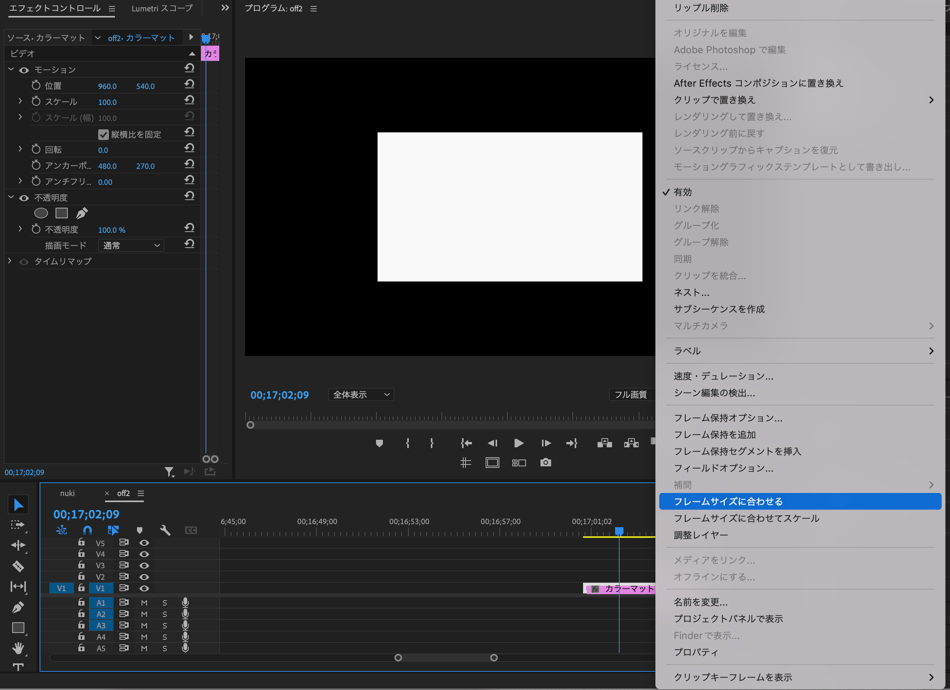Click the Export Frame camera icon

[x=545, y=463]
